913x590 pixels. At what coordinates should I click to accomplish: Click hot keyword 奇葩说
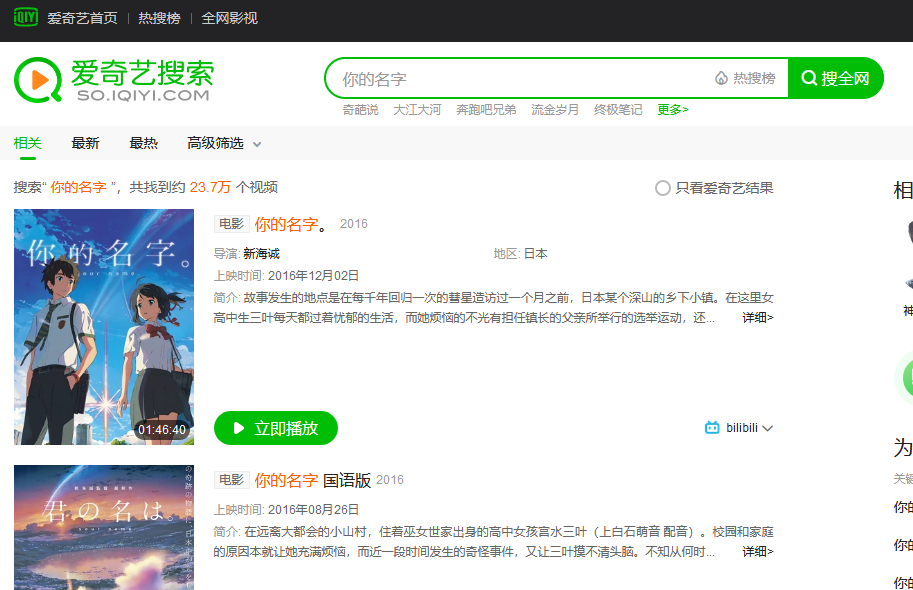[360, 109]
